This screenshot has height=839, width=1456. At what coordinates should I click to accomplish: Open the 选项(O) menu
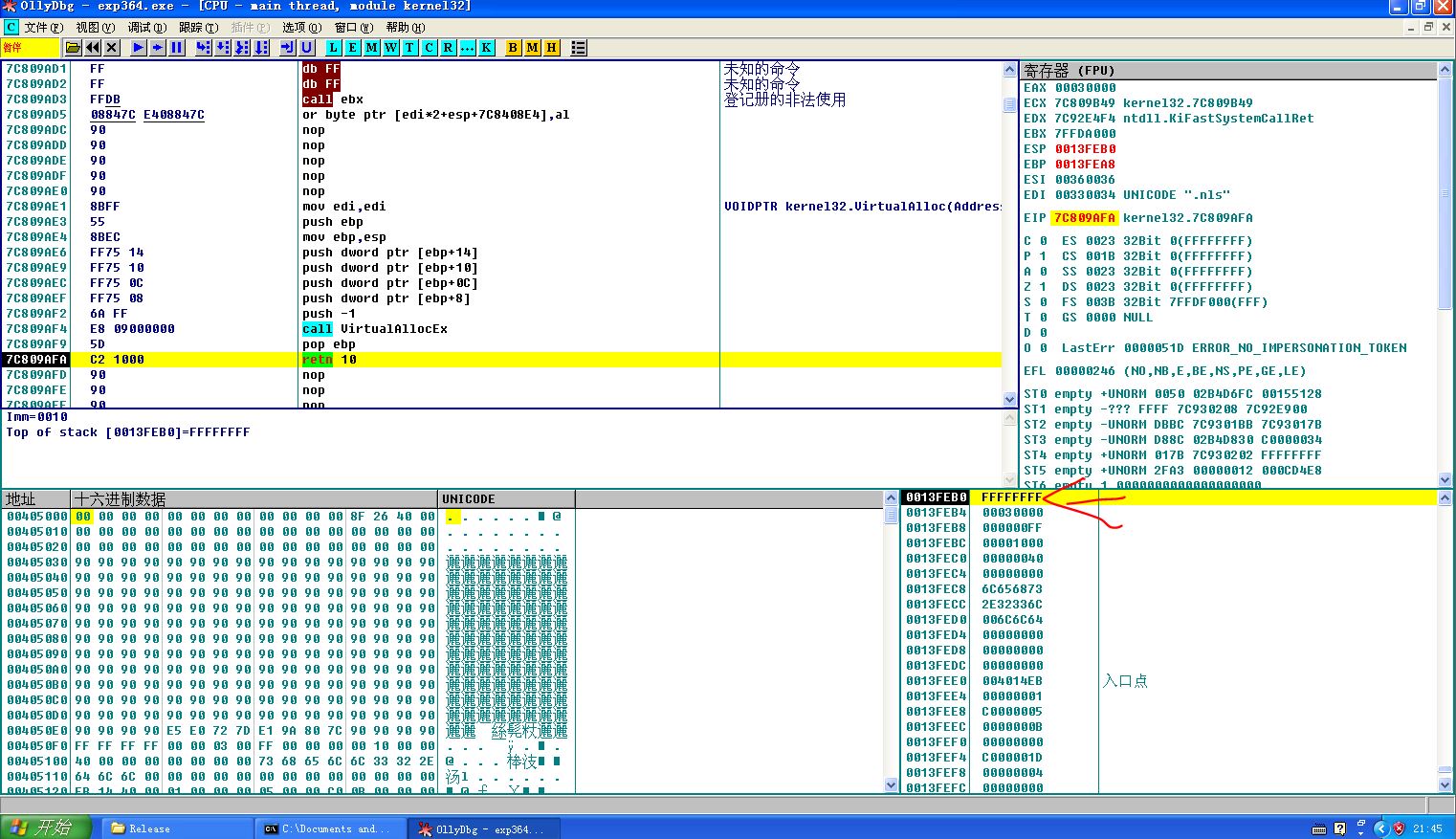(301, 28)
